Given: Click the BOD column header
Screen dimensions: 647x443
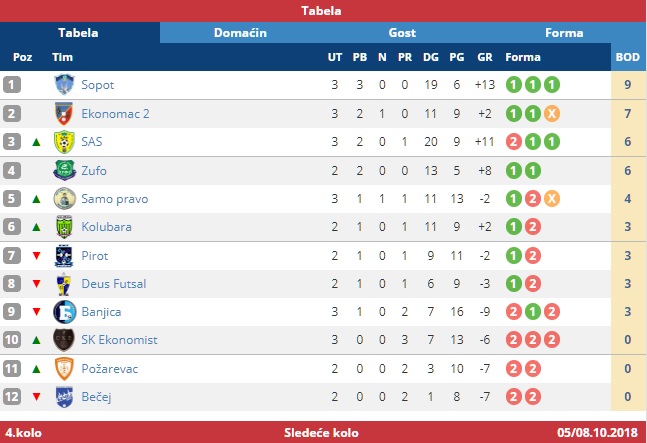Looking at the screenshot, I should pyautogui.click(x=628, y=57).
